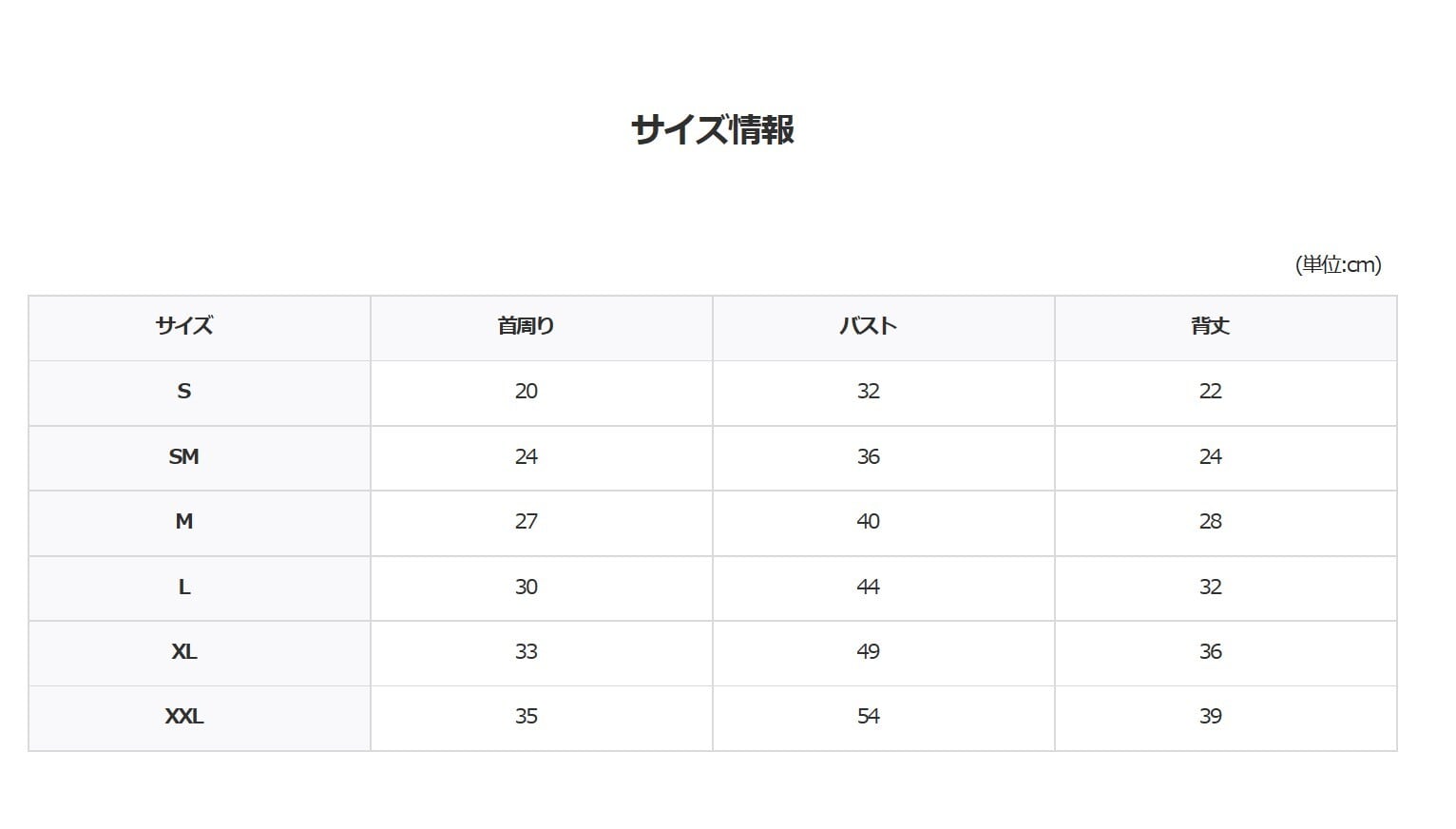
Task: Click the back length 28 for size M
Action: (1210, 521)
